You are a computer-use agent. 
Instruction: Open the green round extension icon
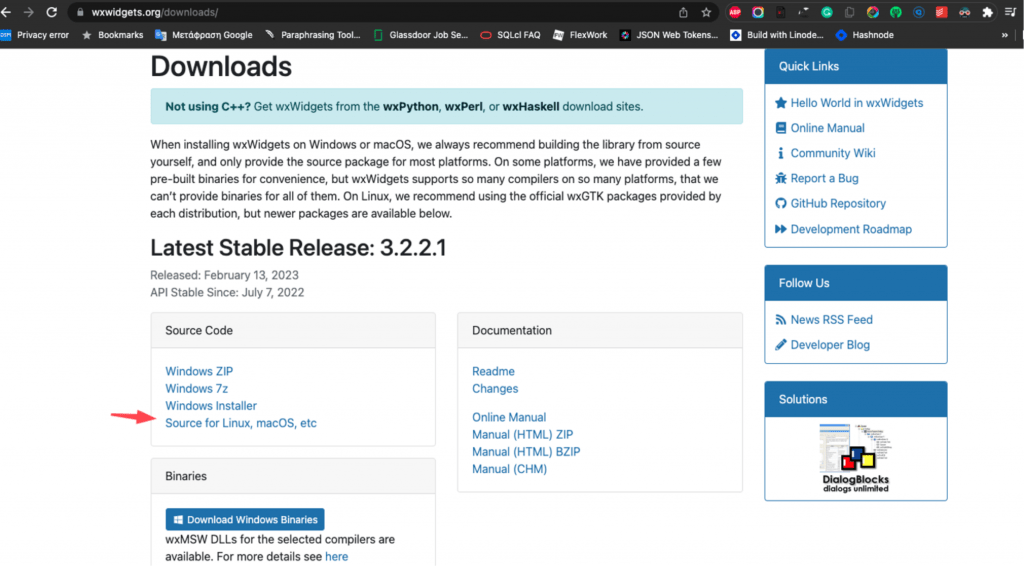click(x=895, y=12)
